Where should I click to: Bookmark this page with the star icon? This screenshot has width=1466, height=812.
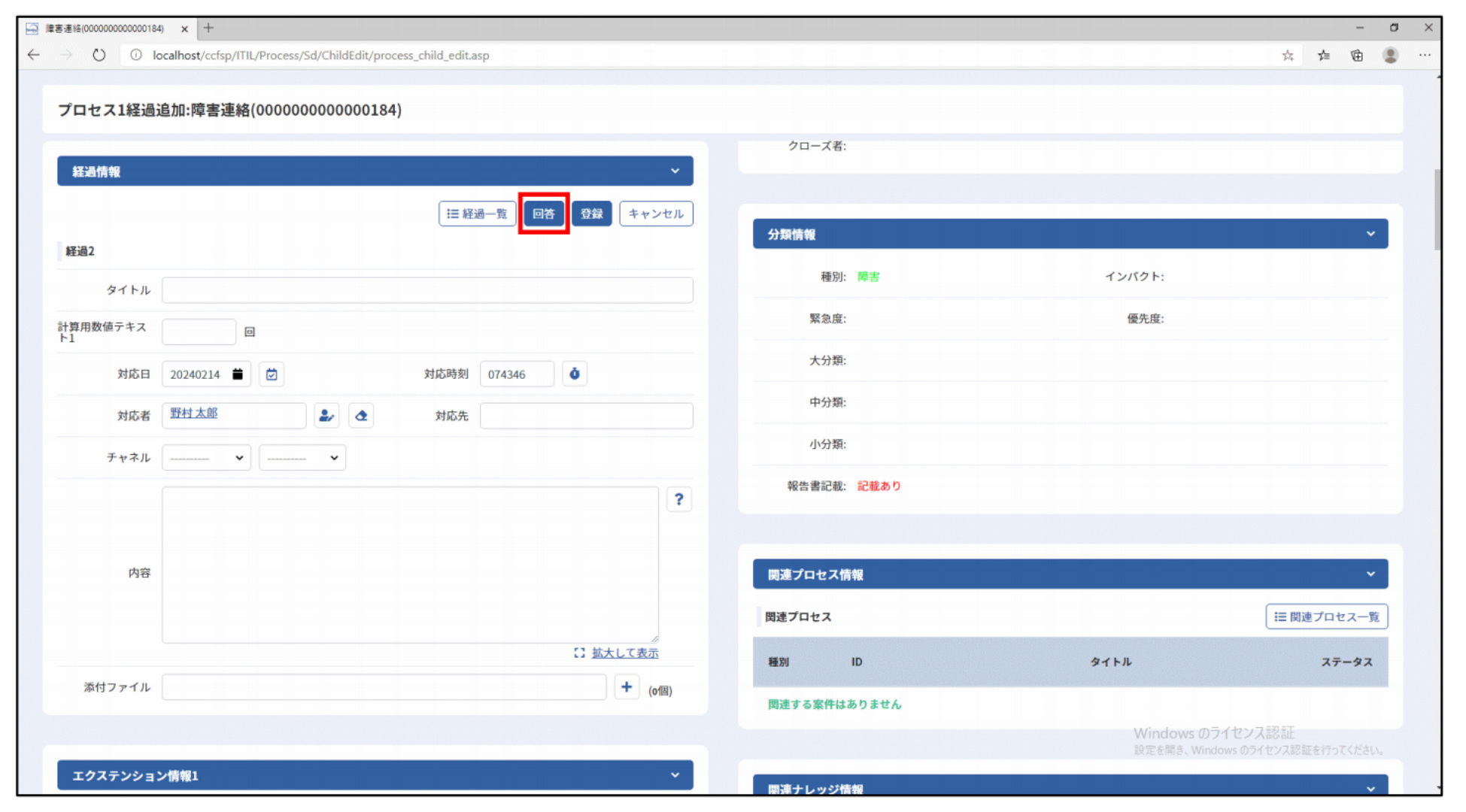pyautogui.click(x=1288, y=55)
